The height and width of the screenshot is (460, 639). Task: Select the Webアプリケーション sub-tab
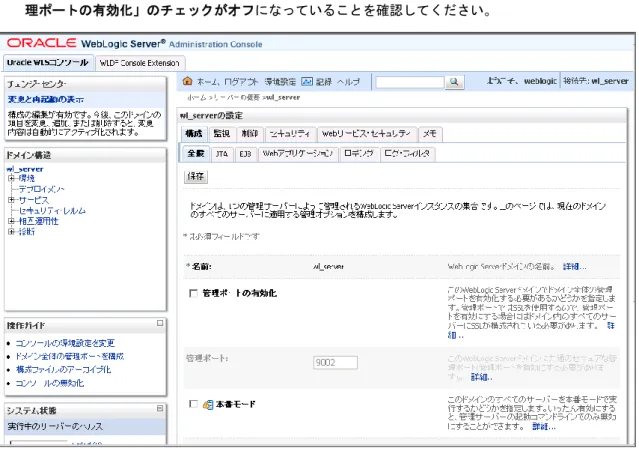click(x=298, y=154)
